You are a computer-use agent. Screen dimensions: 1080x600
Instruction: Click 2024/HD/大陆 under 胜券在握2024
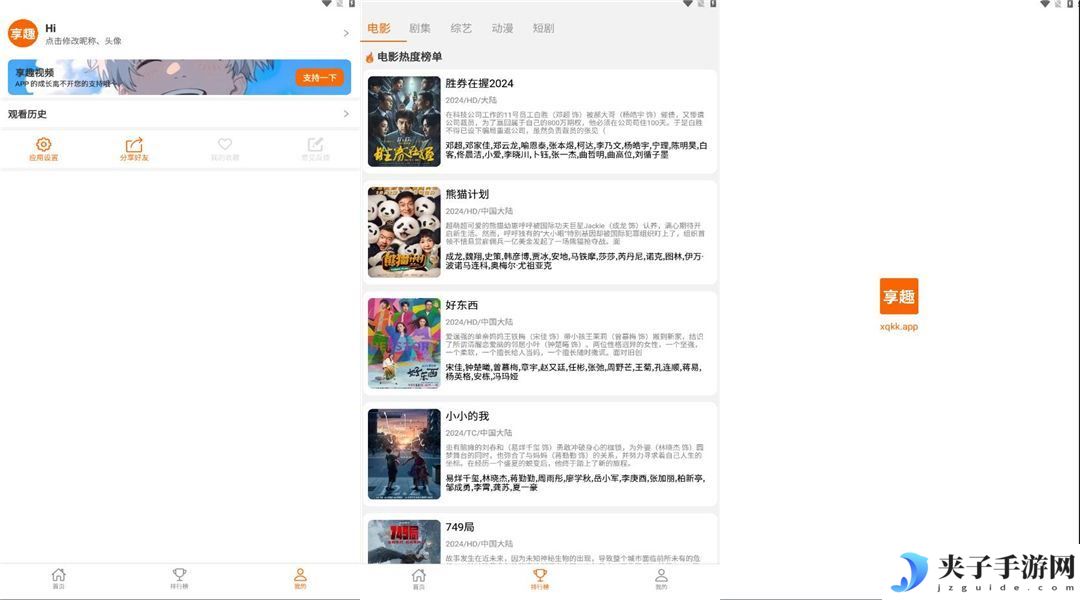click(x=471, y=101)
